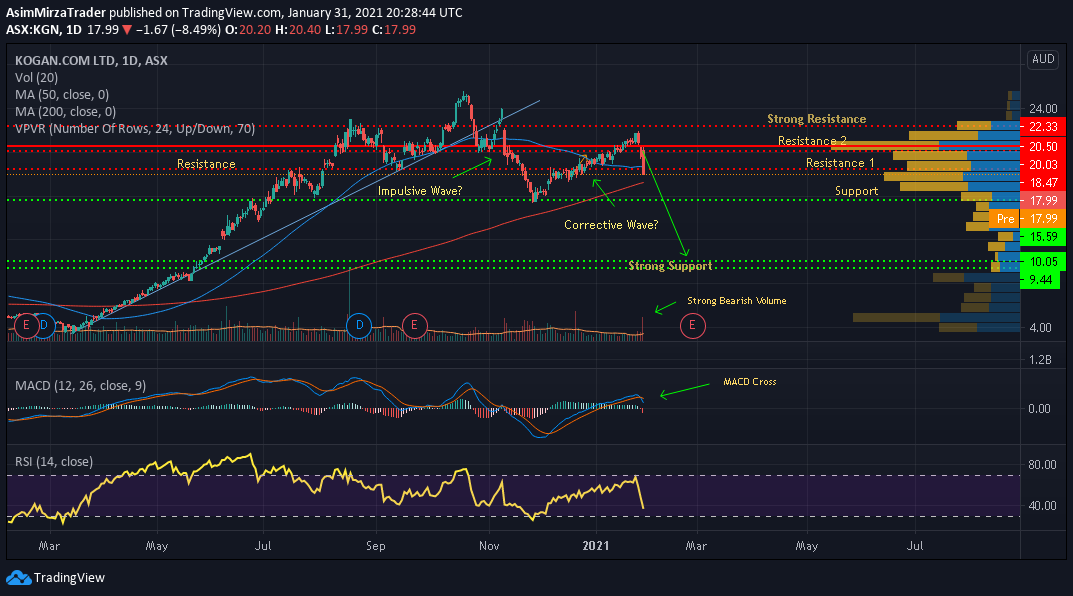Click the dividend D marker near March 2020

point(44,325)
